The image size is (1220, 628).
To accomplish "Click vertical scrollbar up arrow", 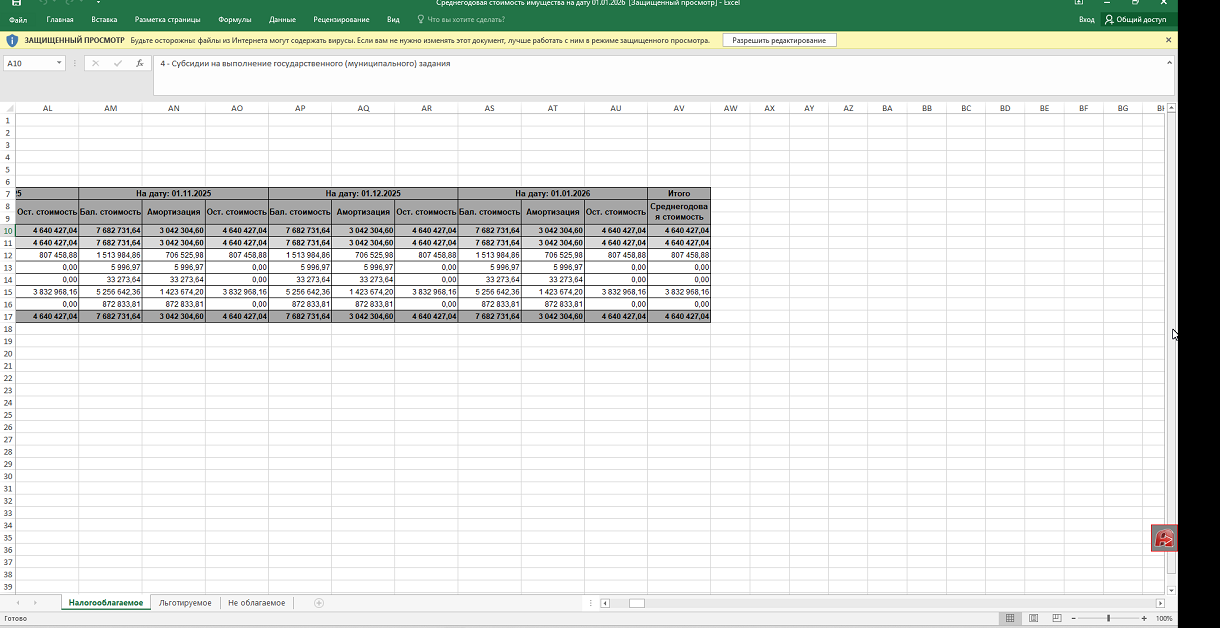I will coord(1172,109).
